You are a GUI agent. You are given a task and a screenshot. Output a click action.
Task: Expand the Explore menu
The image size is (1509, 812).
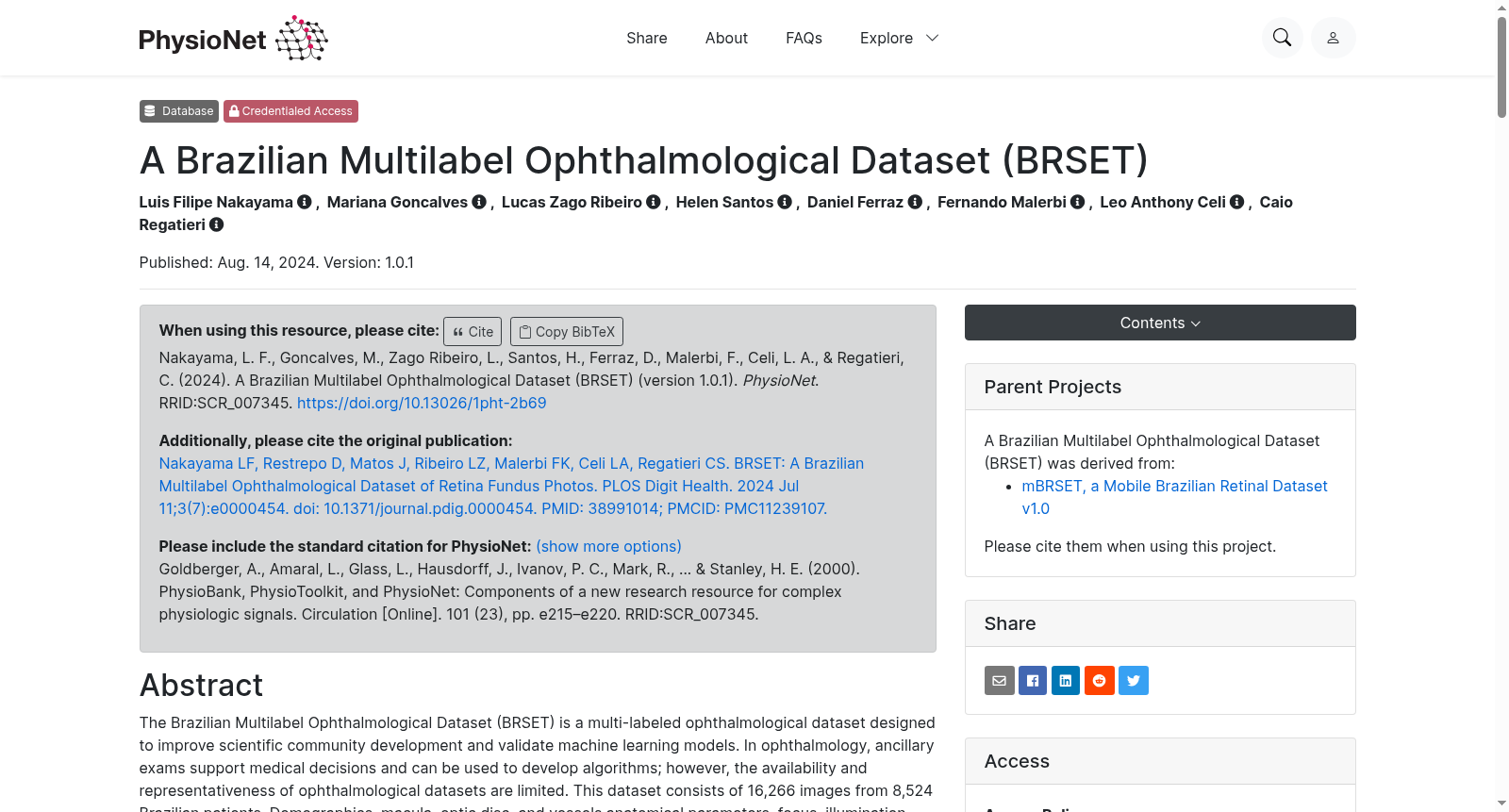(x=899, y=38)
